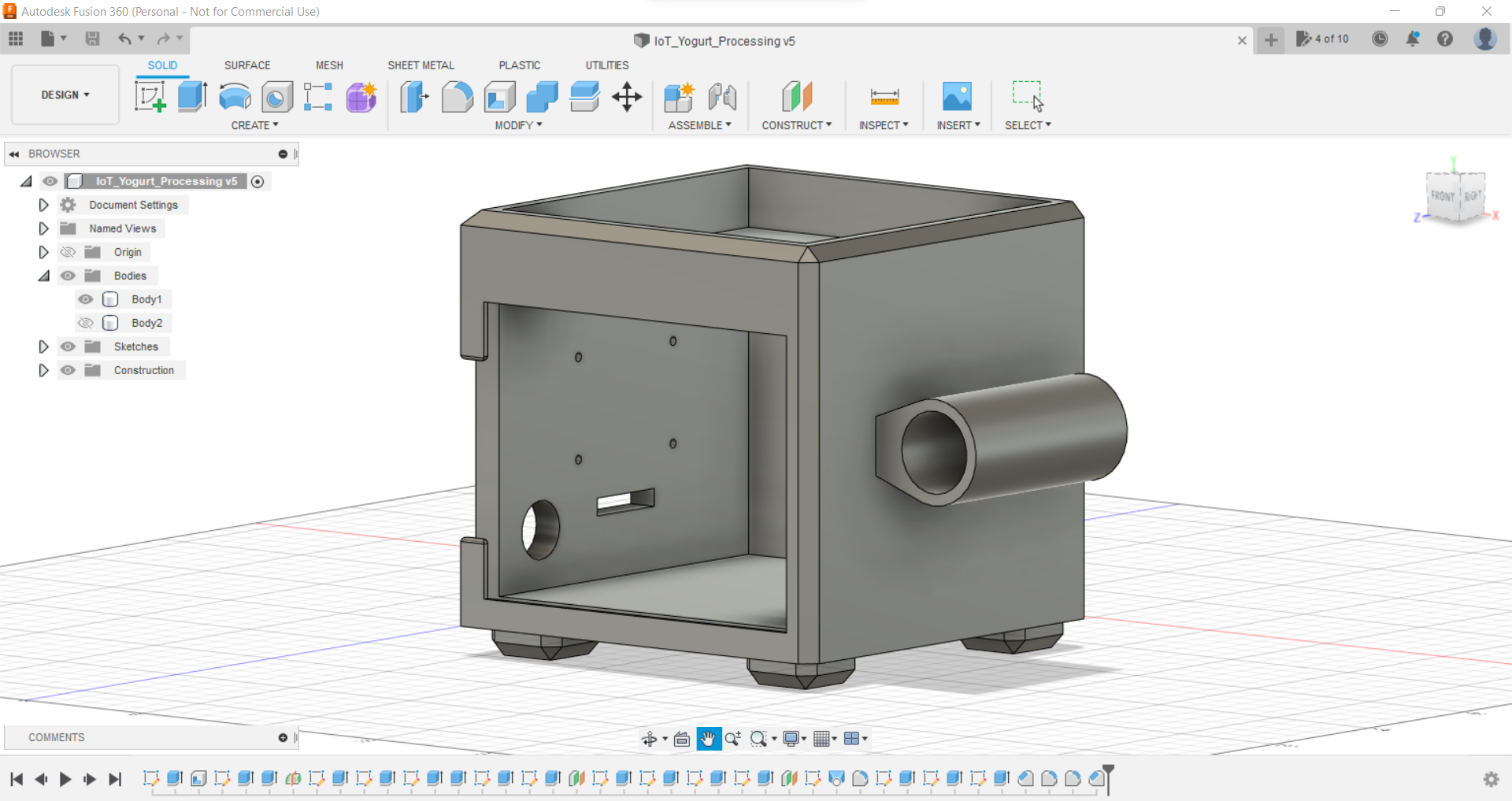Select the Hole tool
1512x801 pixels.
pyautogui.click(x=276, y=96)
